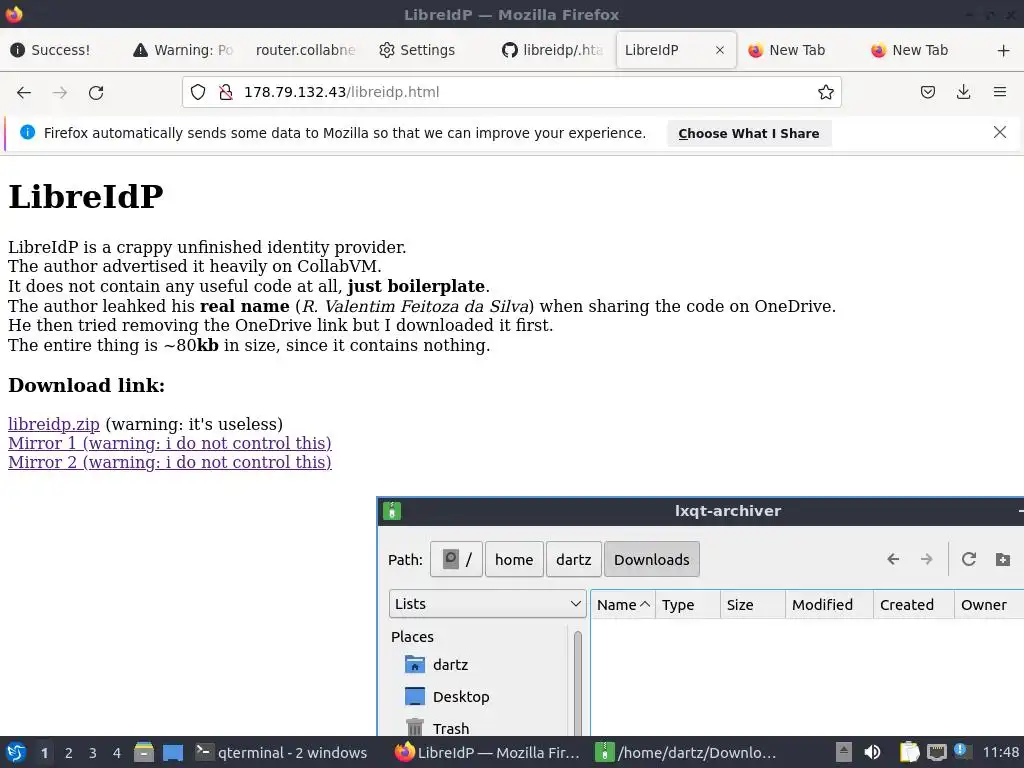Sort files by the Size column

click(753, 605)
